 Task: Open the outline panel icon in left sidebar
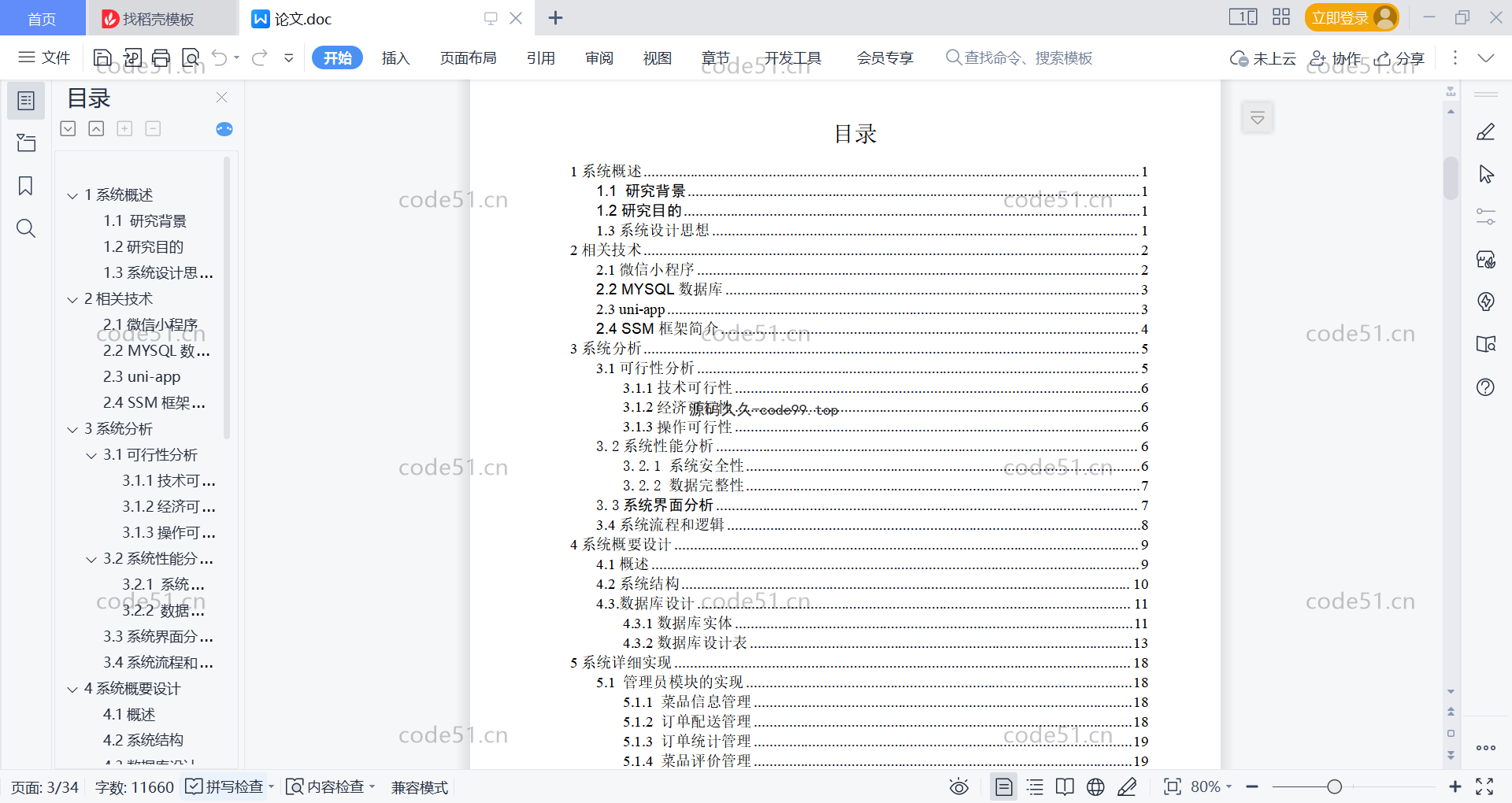(x=26, y=101)
